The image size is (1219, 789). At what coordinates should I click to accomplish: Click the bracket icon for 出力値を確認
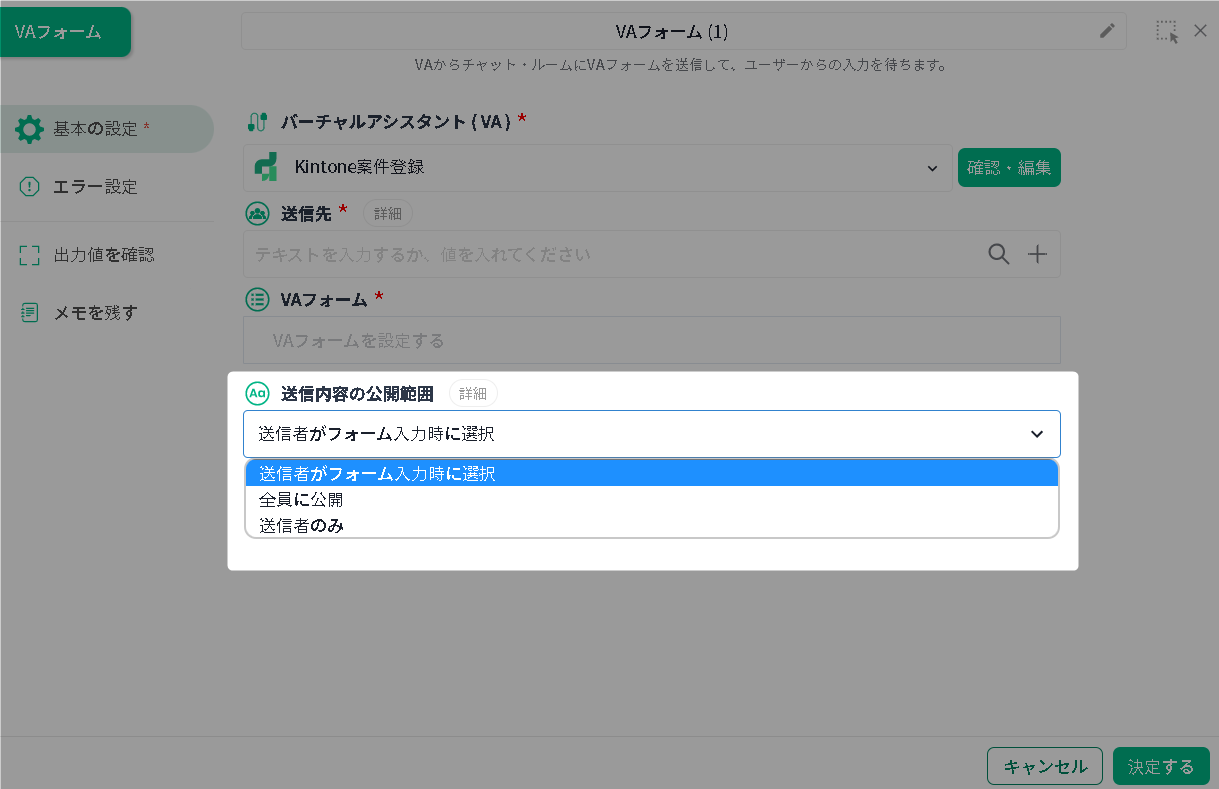(x=29, y=255)
